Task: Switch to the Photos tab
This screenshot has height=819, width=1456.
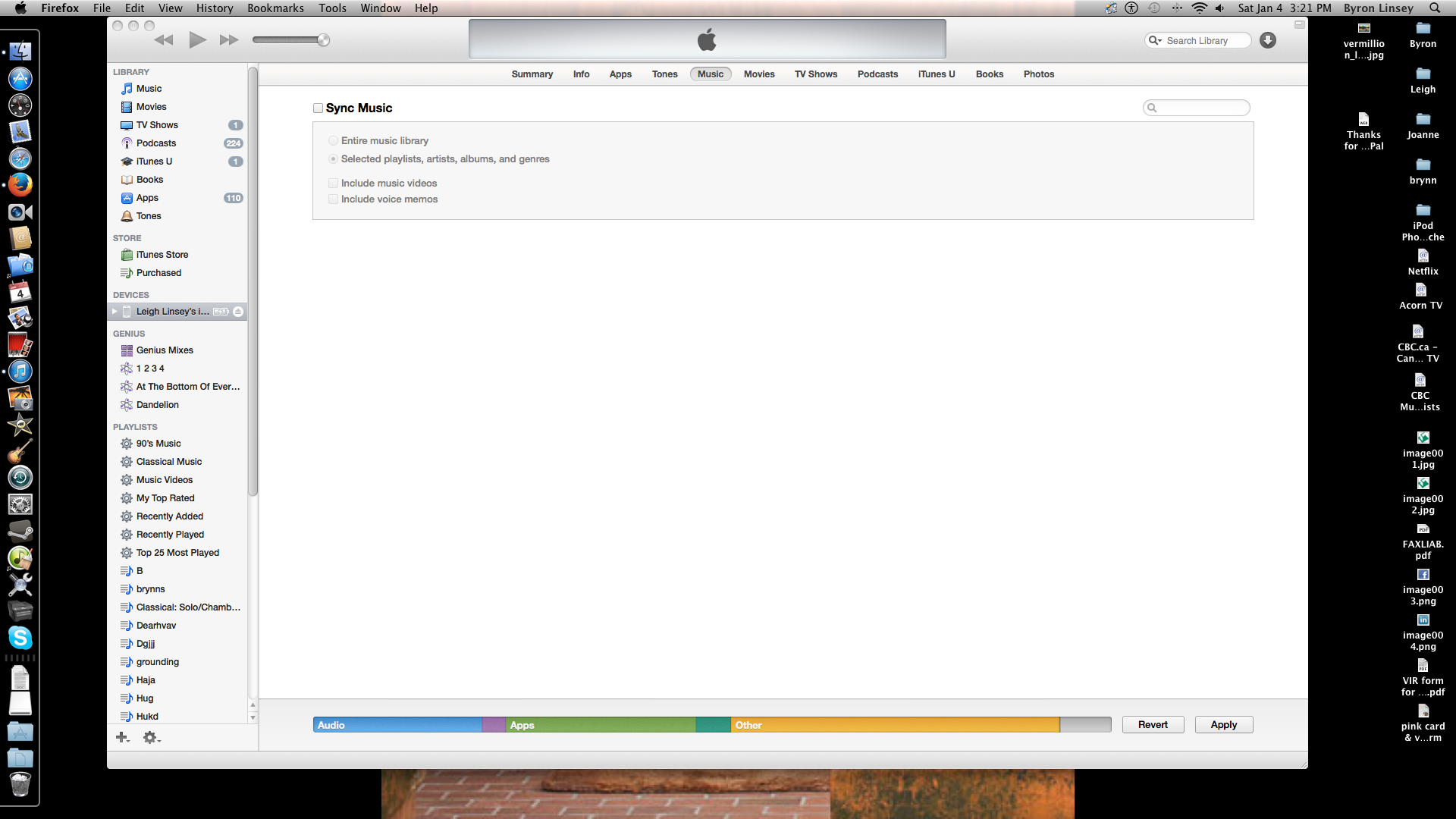Action: [x=1039, y=74]
